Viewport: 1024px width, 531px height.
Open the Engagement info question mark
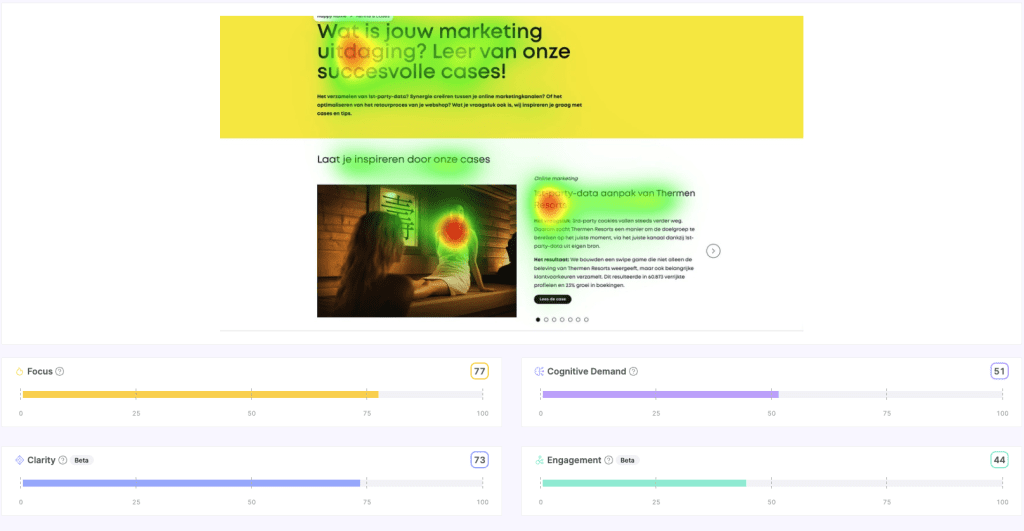pos(609,460)
